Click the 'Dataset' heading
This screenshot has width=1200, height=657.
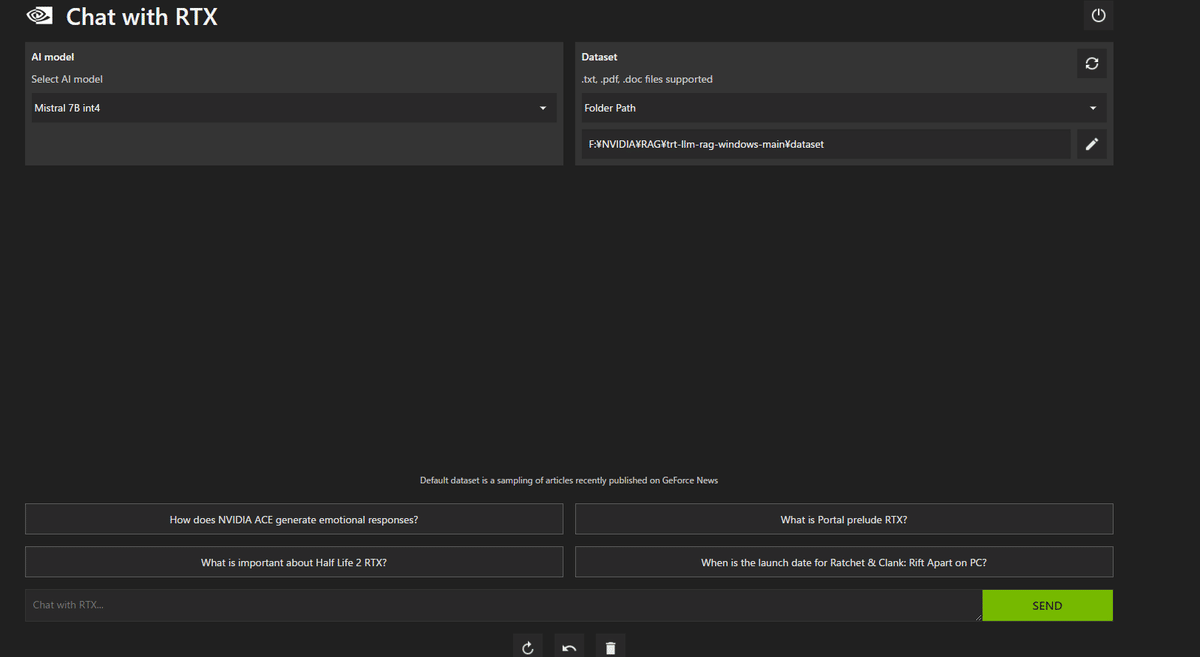(x=599, y=57)
